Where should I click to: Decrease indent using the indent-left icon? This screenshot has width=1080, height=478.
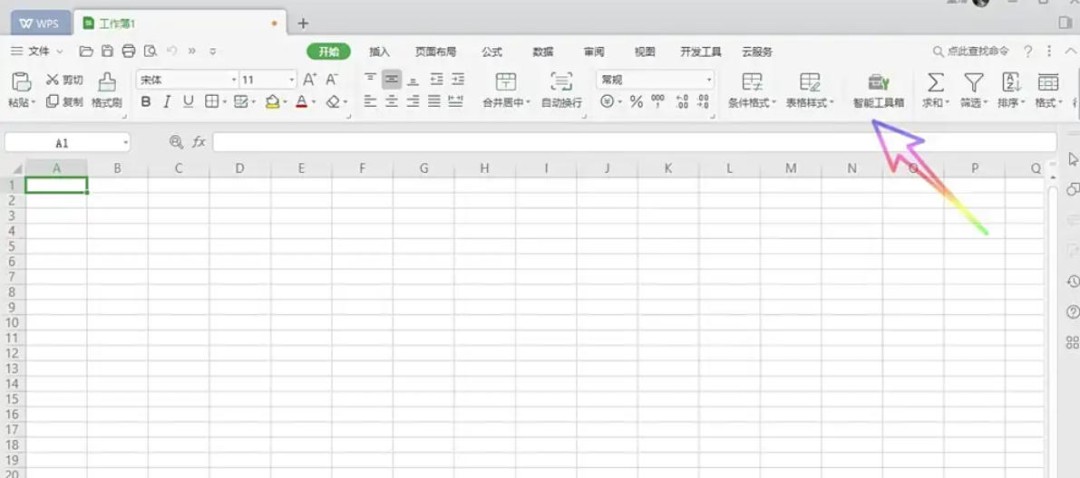[437, 80]
